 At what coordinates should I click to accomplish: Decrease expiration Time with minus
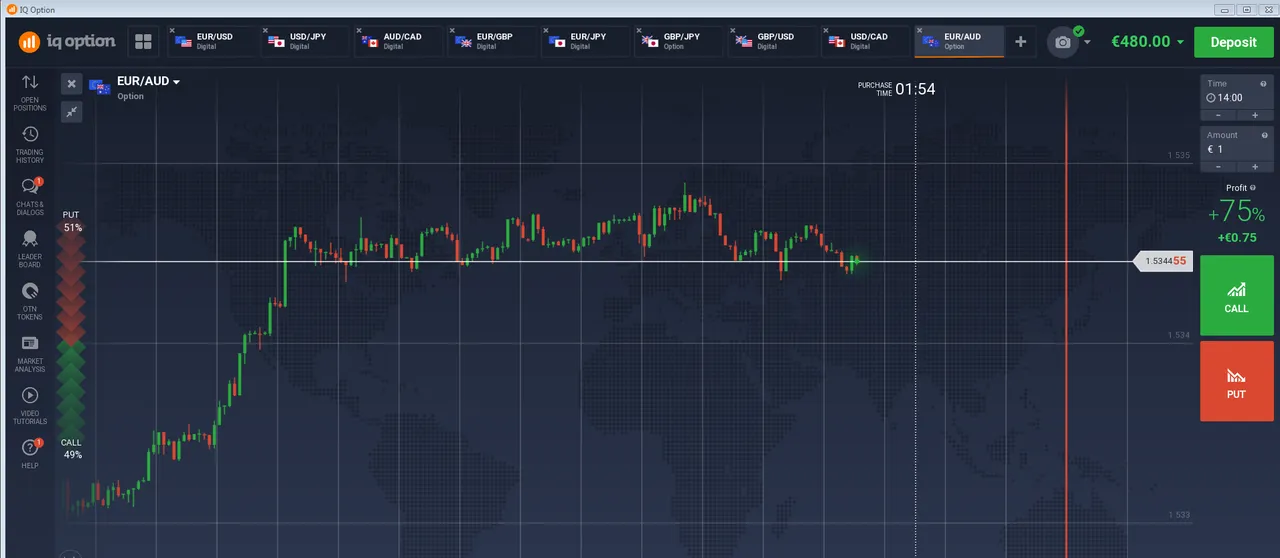[x=1218, y=115]
